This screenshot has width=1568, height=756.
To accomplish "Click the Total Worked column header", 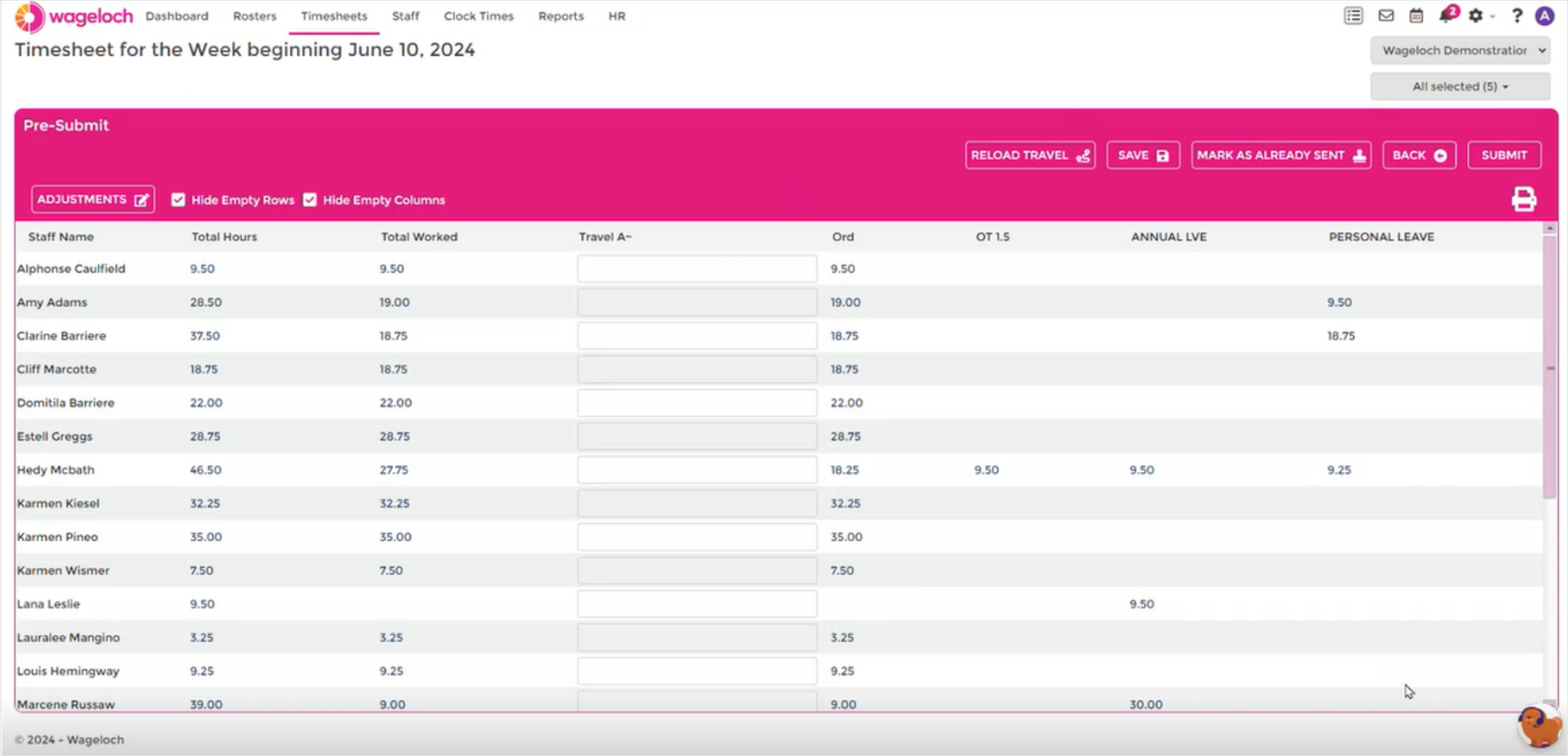I will point(419,236).
